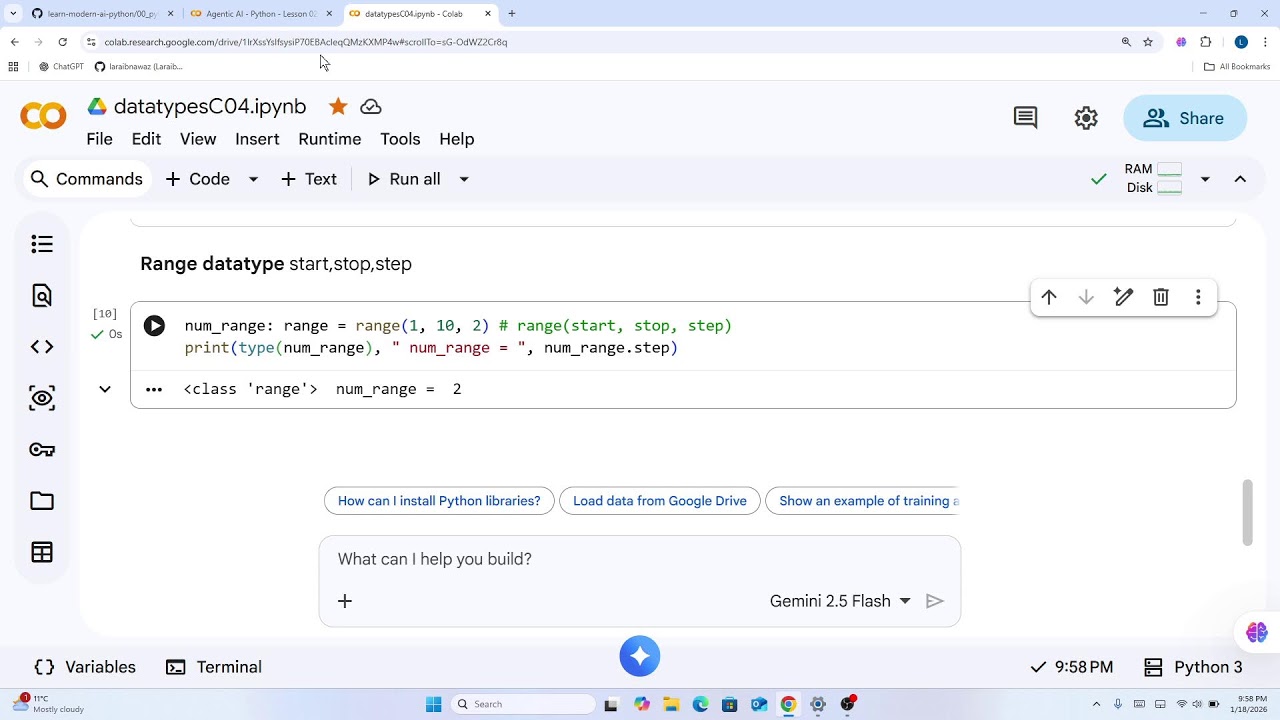1280x720 pixels.
Task: Choose the Gemini 2.5 Flash model dropdown
Action: coord(840,601)
